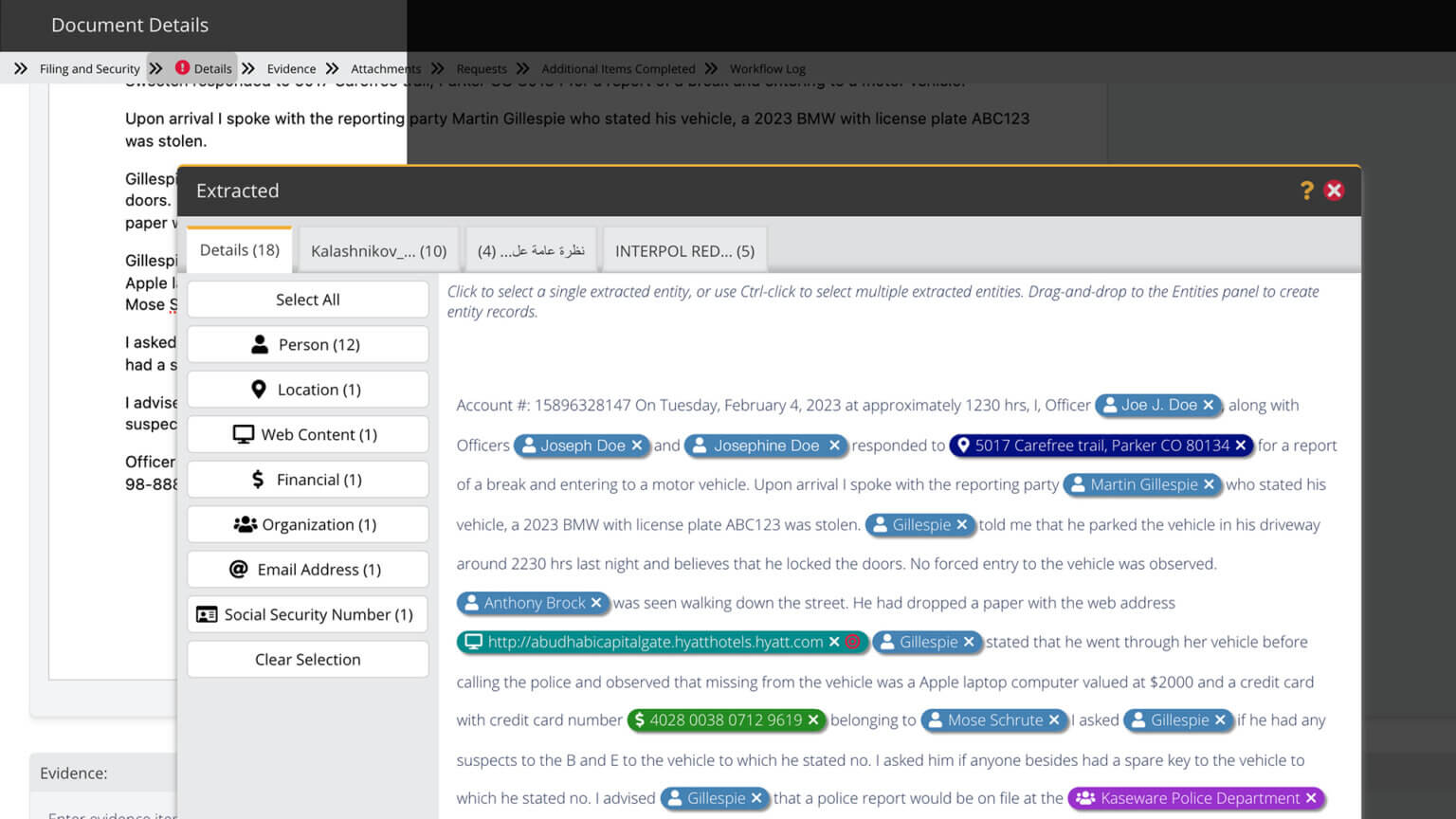Select the Social Security Number card icon

[x=208, y=614]
